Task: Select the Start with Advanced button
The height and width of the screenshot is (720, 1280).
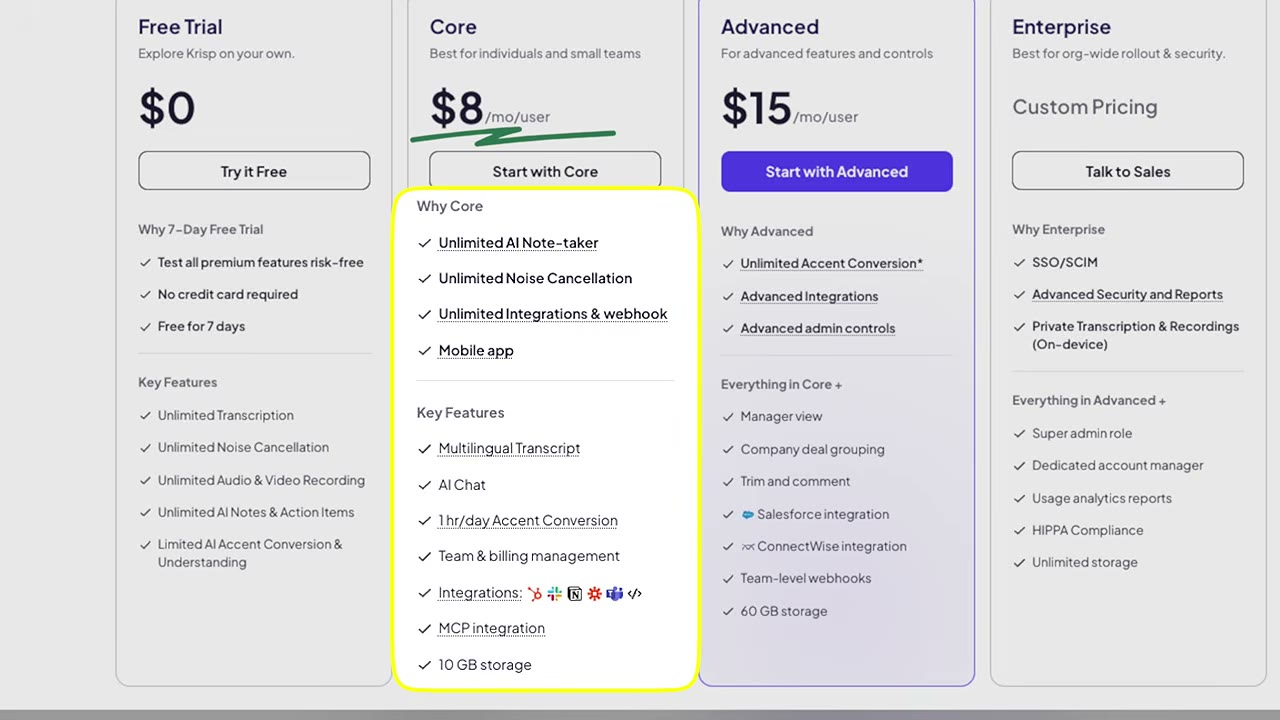Action: point(837,171)
